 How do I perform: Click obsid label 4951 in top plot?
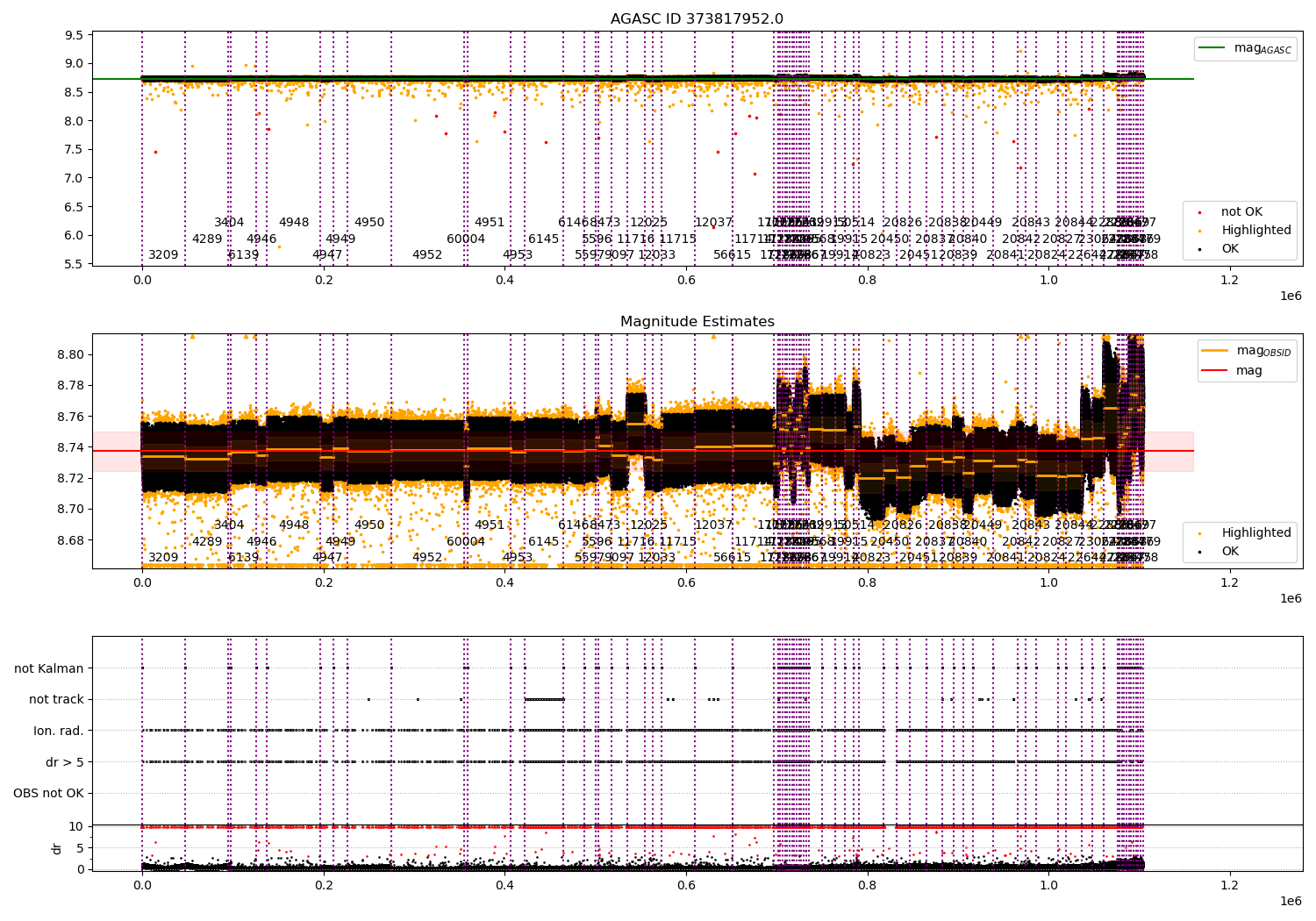(x=490, y=223)
